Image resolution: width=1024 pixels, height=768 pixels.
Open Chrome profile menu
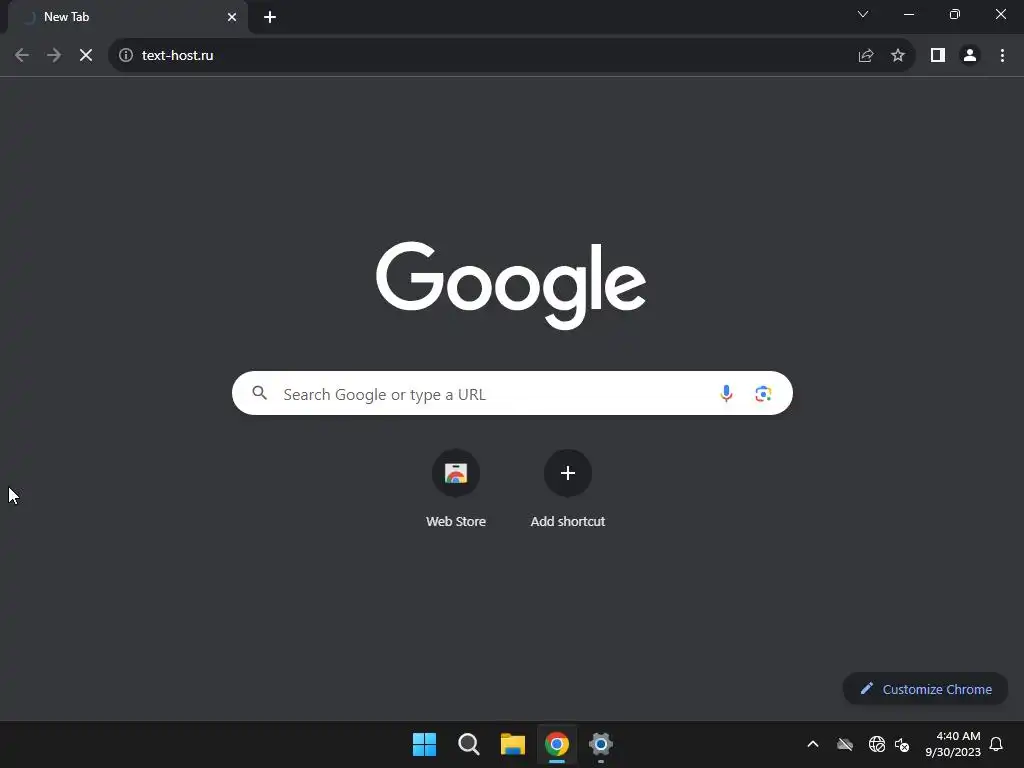point(970,56)
